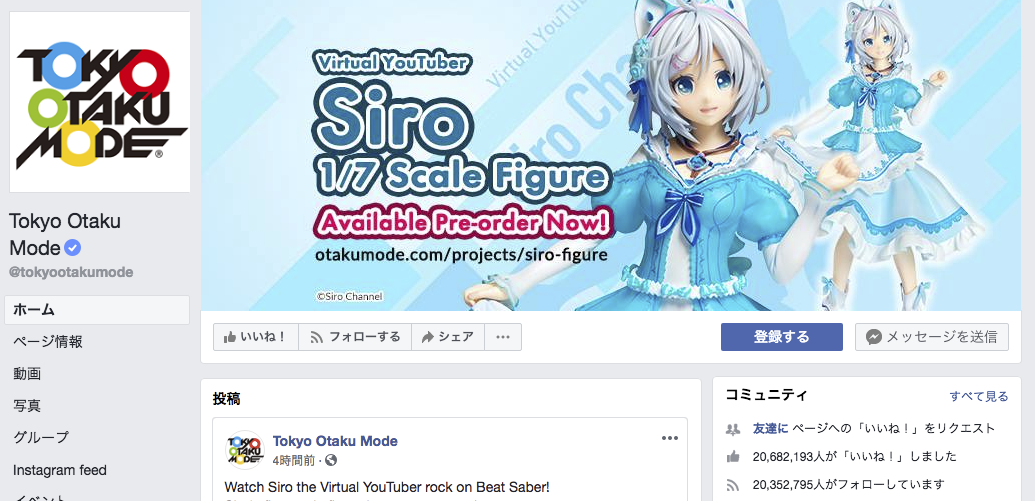Click すべて見る link in コミュニティ
Image resolution: width=1035 pixels, height=501 pixels.
(979, 397)
